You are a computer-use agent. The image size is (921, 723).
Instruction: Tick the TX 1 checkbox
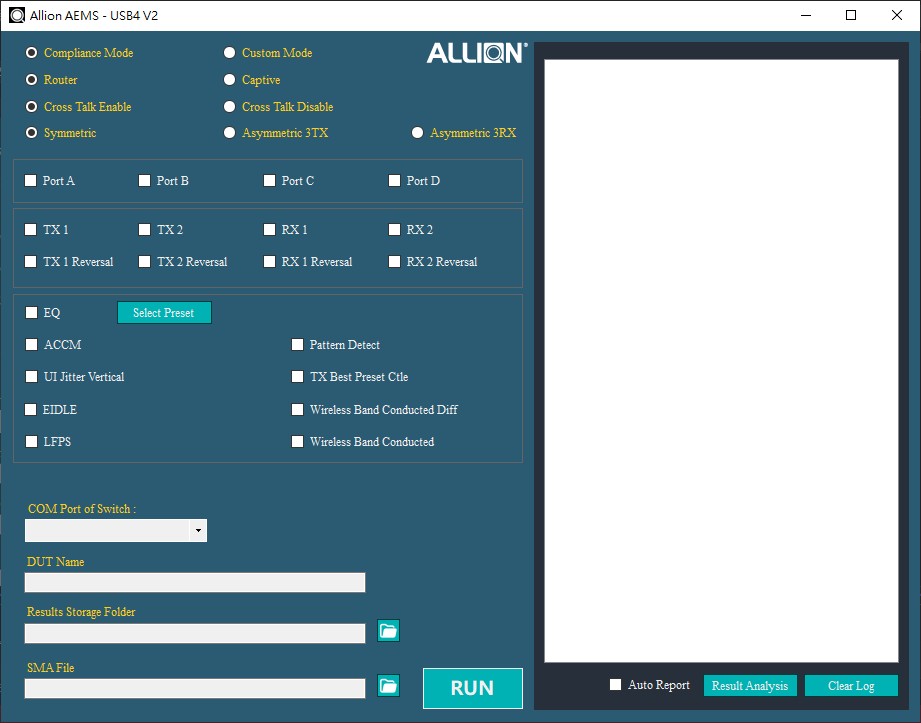pos(31,229)
